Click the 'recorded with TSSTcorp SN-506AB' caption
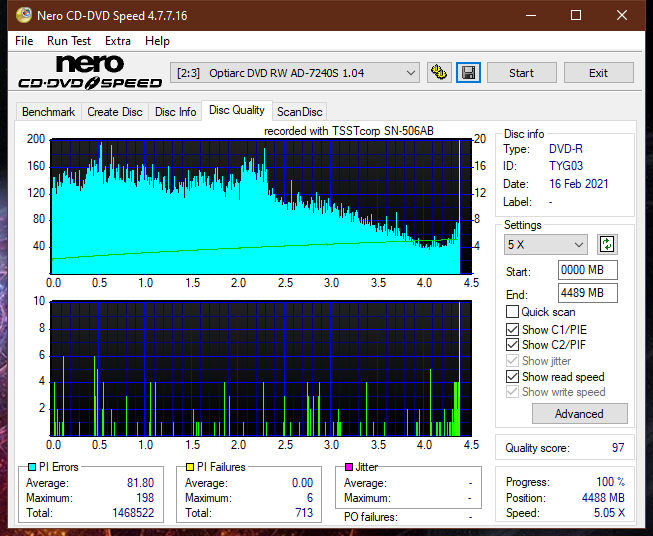The image size is (653, 536). tap(349, 131)
